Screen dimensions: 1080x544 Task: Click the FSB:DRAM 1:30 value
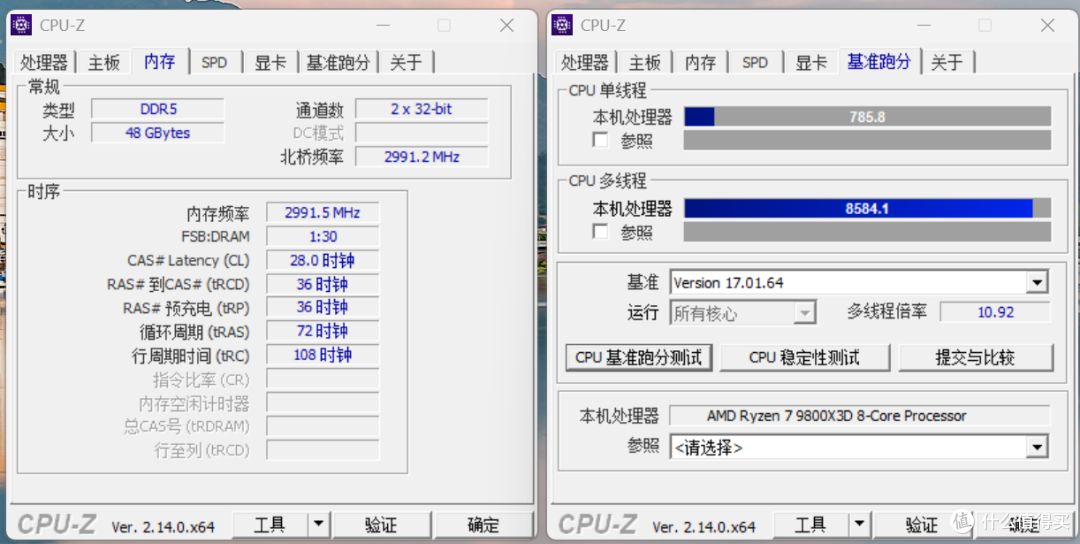click(322, 236)
